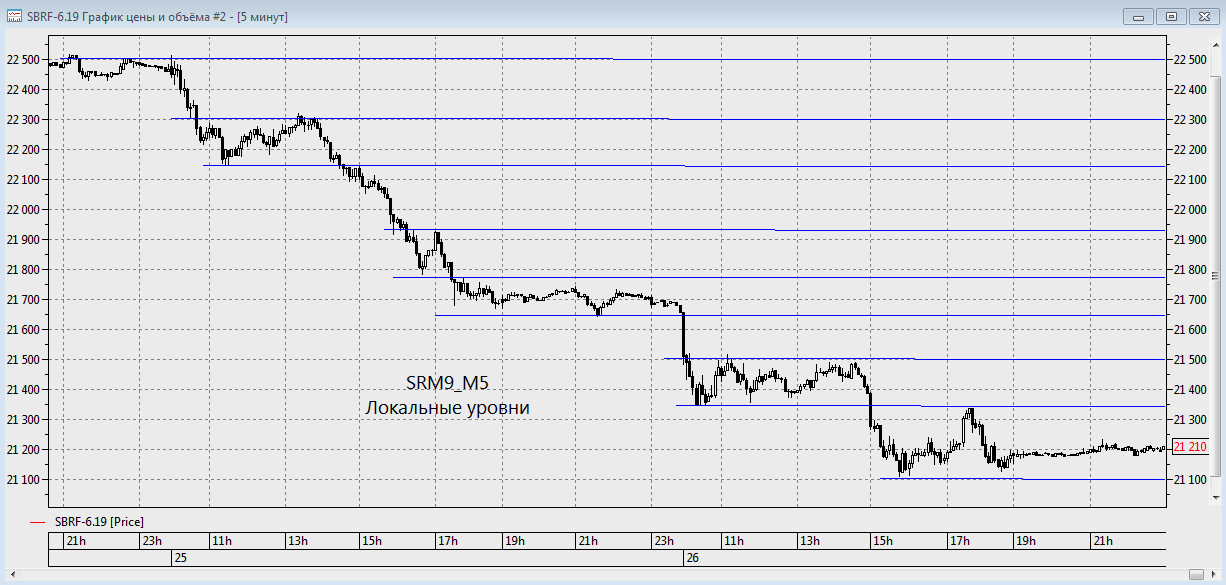
Task: Click '22 100' on the left price axis
Action: pos(23,180)
